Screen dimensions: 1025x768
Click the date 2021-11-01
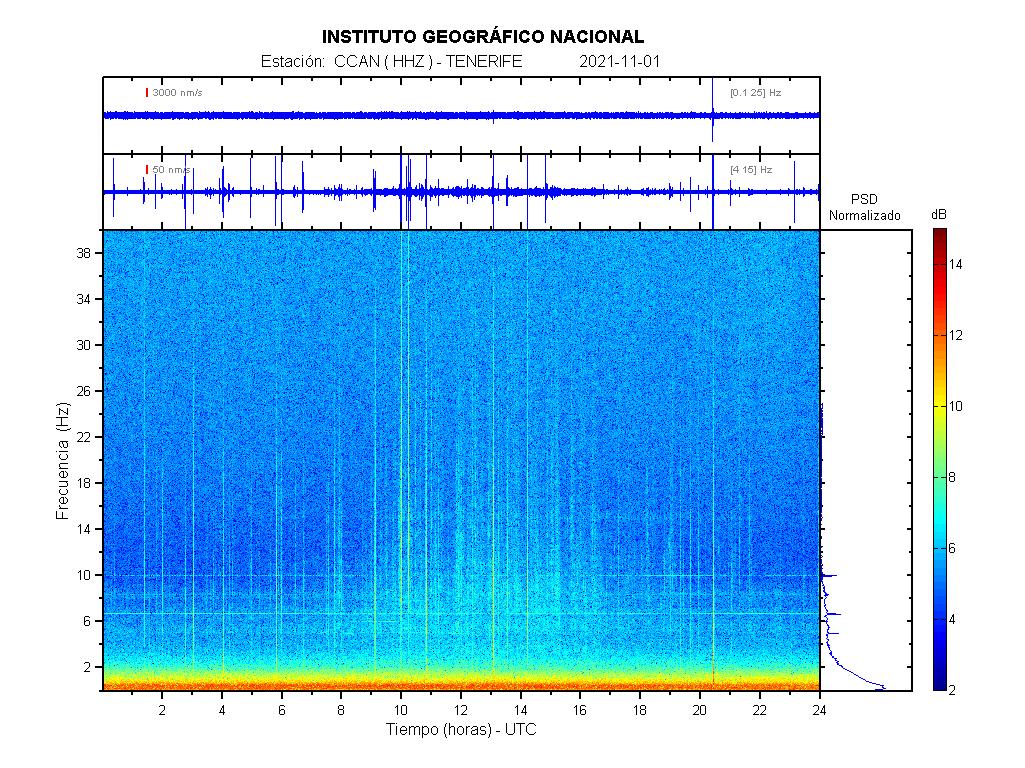pos(620,61)
